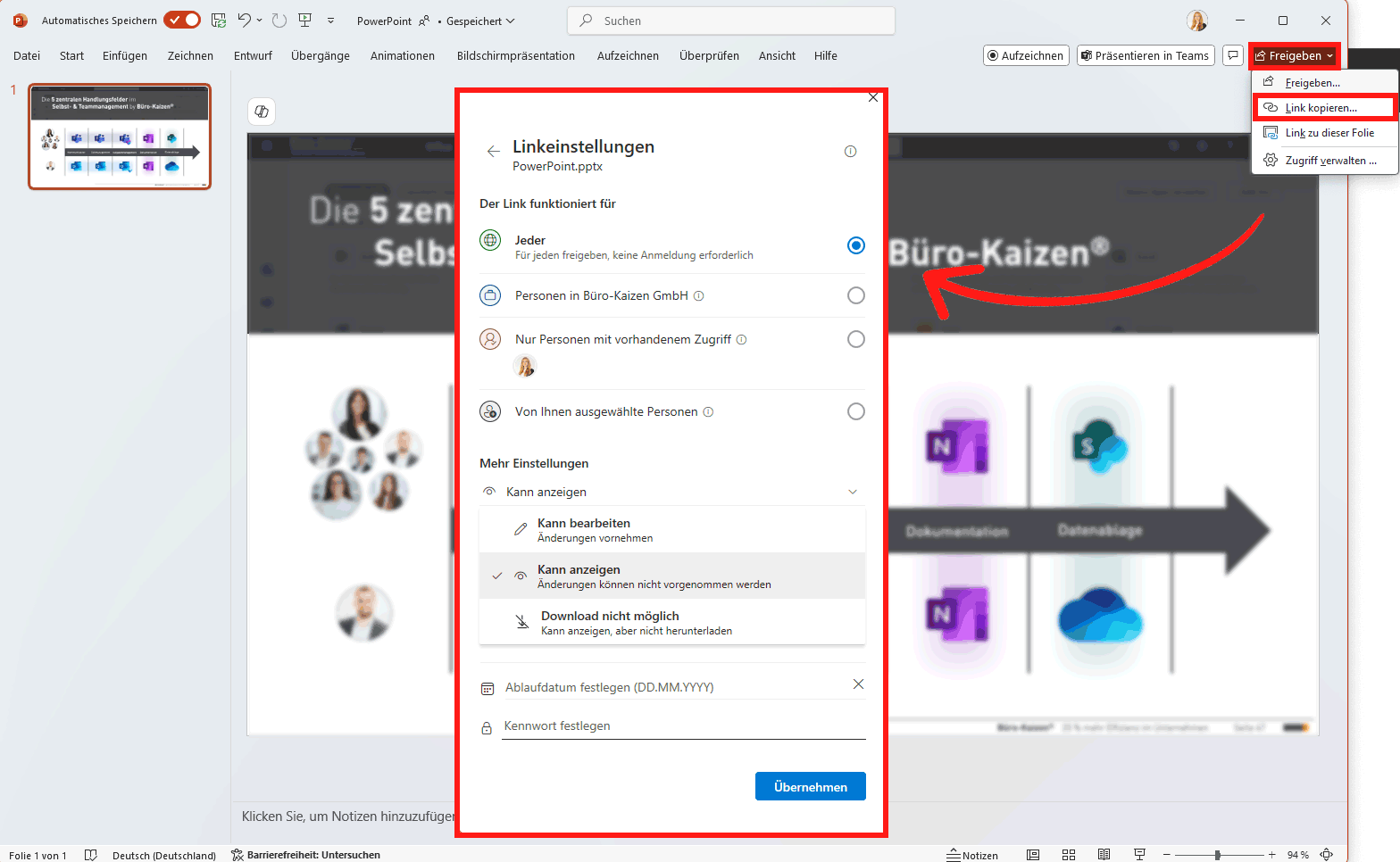
Task: Click the Freigeben share button
Action: 1294,55
